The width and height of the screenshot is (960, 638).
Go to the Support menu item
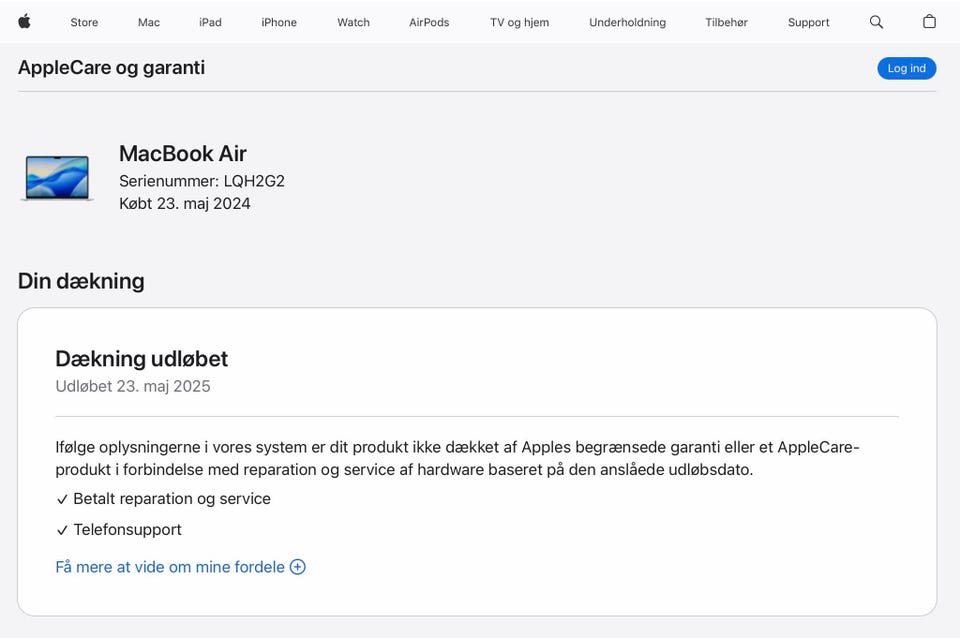(808, 22)
